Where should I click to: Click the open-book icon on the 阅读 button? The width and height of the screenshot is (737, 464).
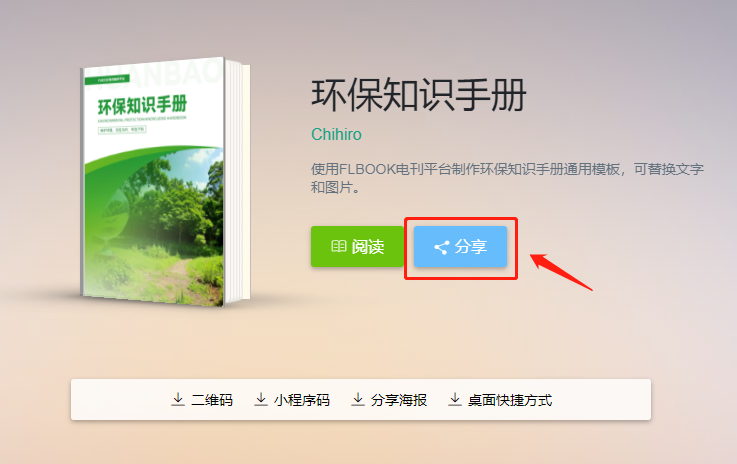(x=338, y=246)
